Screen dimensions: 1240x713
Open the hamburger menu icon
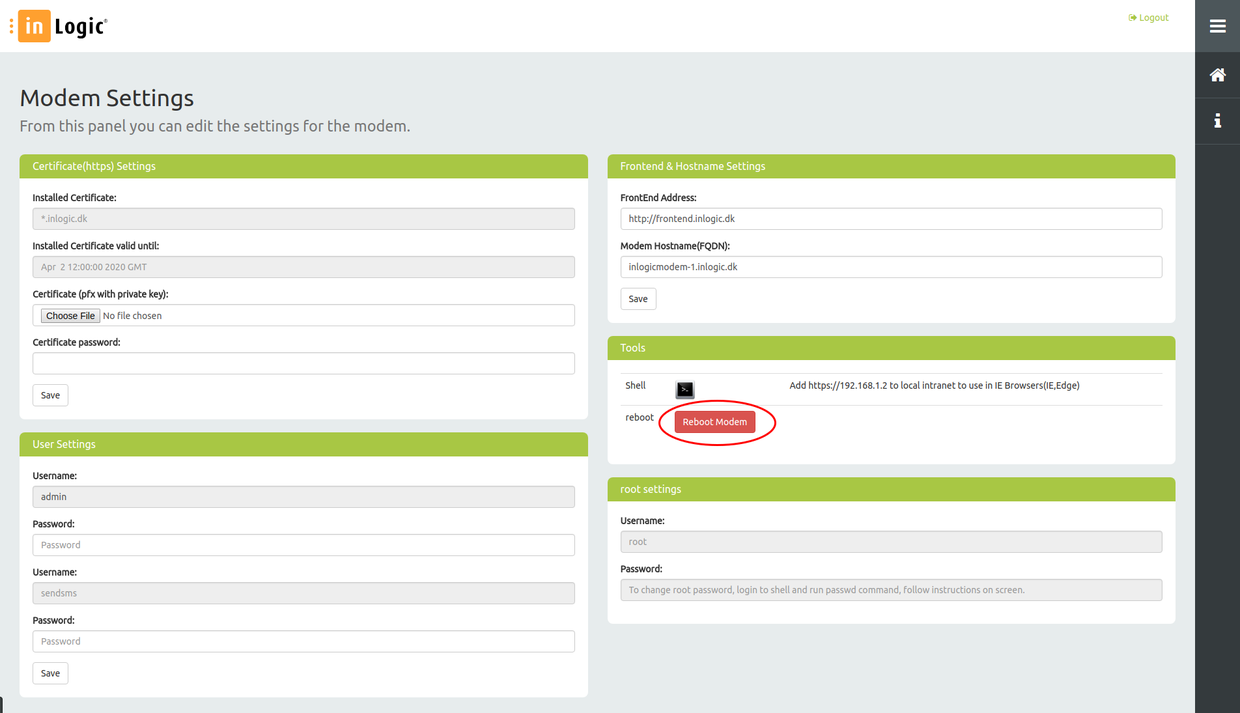coord(1217,26)
